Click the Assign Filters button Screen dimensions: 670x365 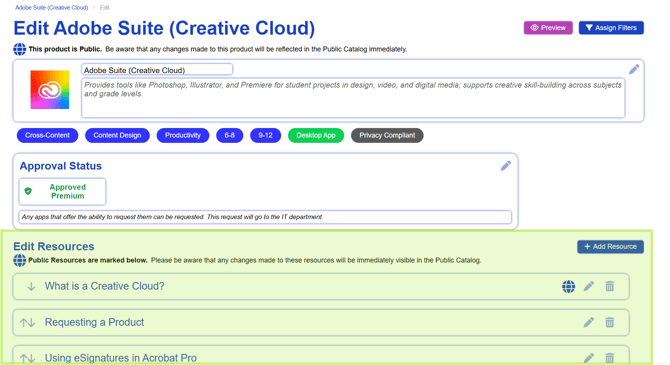click(x=611, y=28)
